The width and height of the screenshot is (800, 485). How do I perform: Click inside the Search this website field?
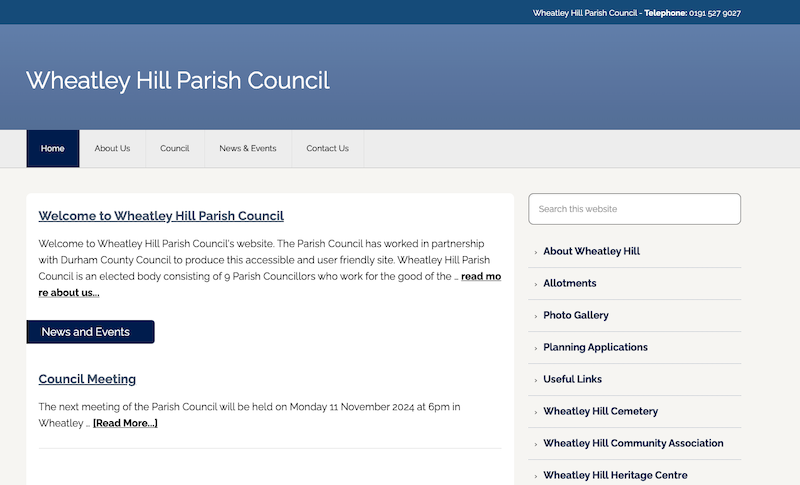click(x=634, y=209)
